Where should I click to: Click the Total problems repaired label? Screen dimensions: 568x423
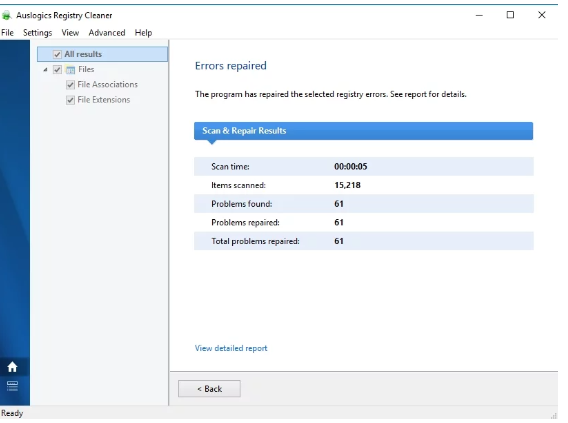tap(255, 241)
